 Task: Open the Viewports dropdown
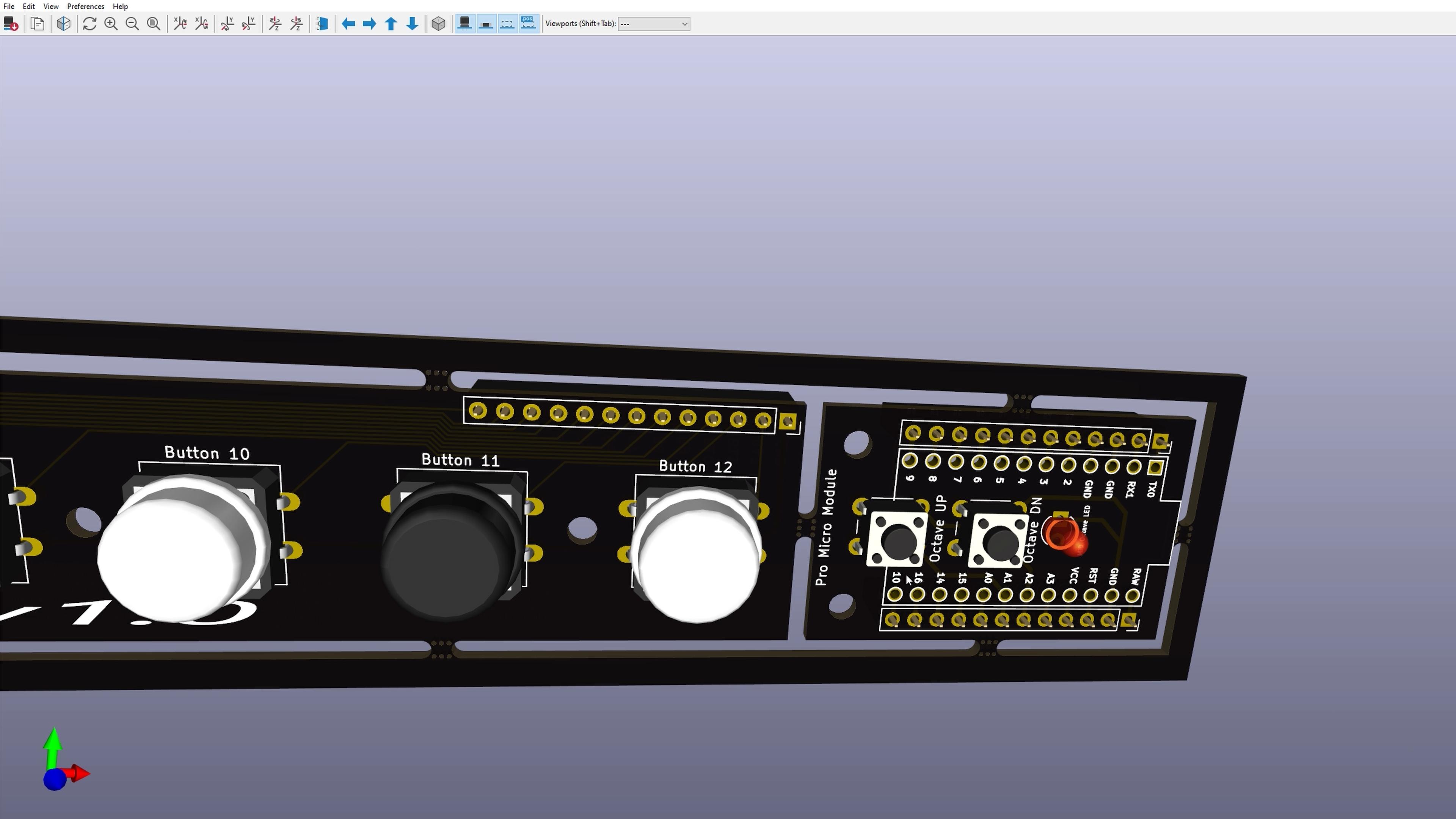point(654,24)
